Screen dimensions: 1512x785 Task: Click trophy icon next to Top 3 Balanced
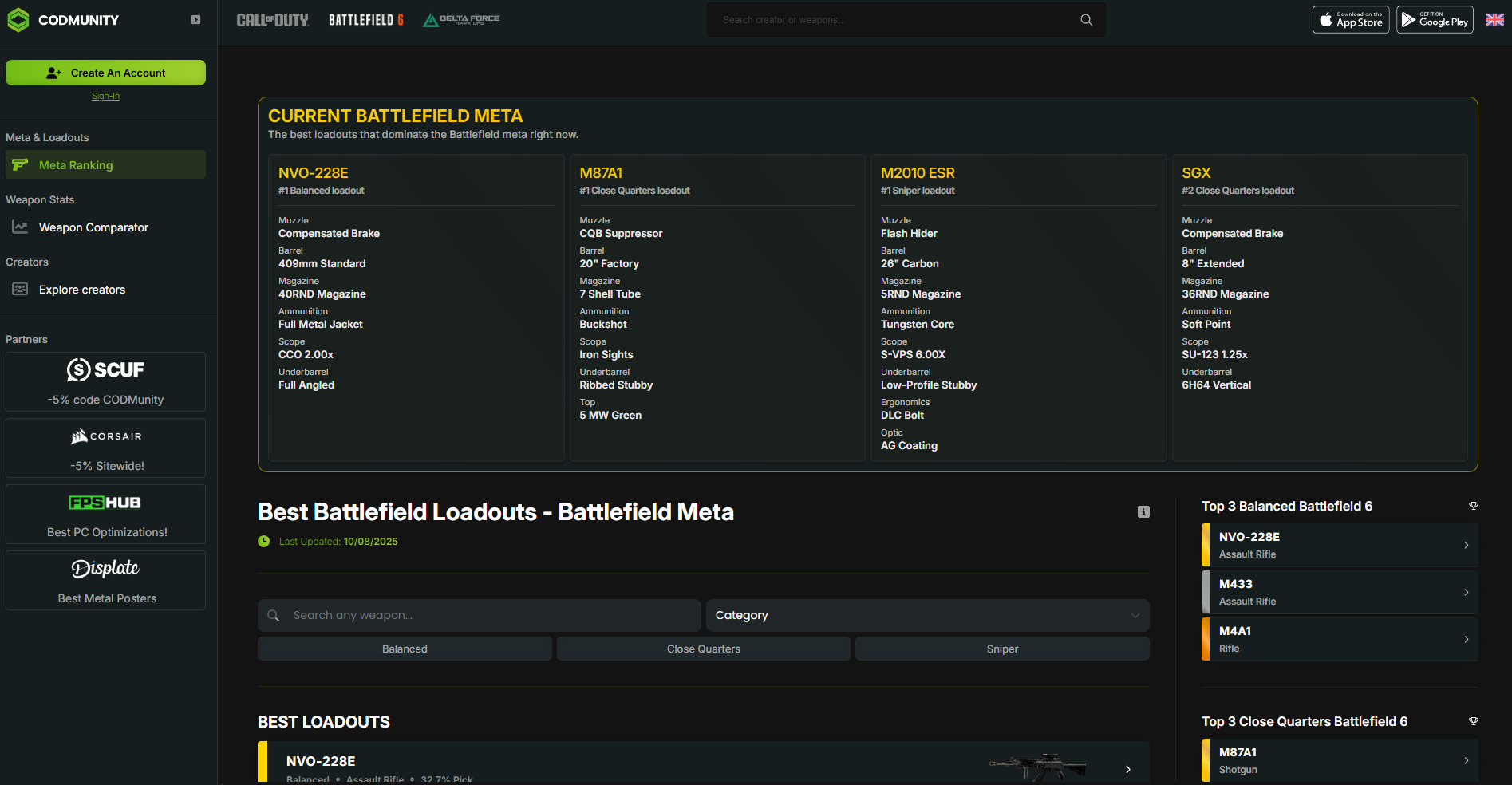pos(1474,506)
